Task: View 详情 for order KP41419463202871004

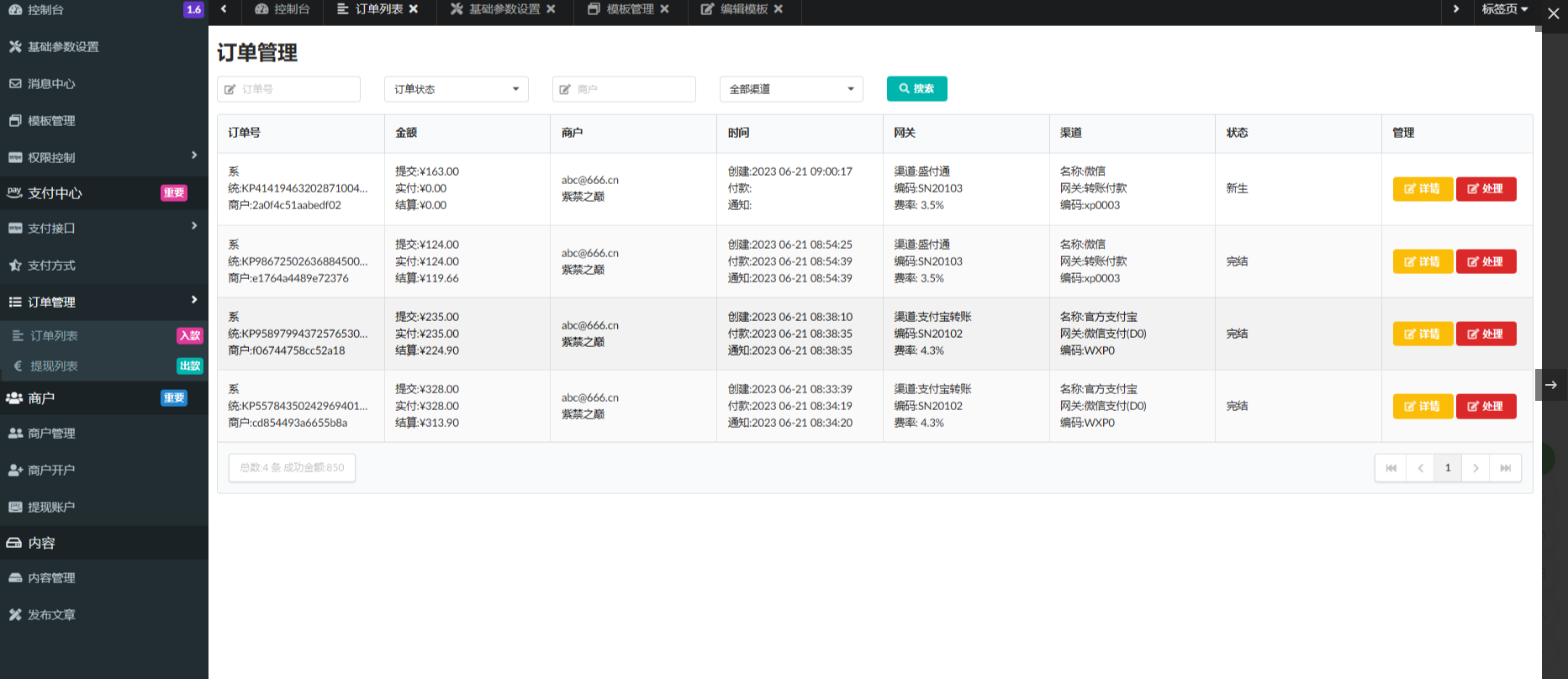Action: pyautogui.click(x=1423, y=189)
